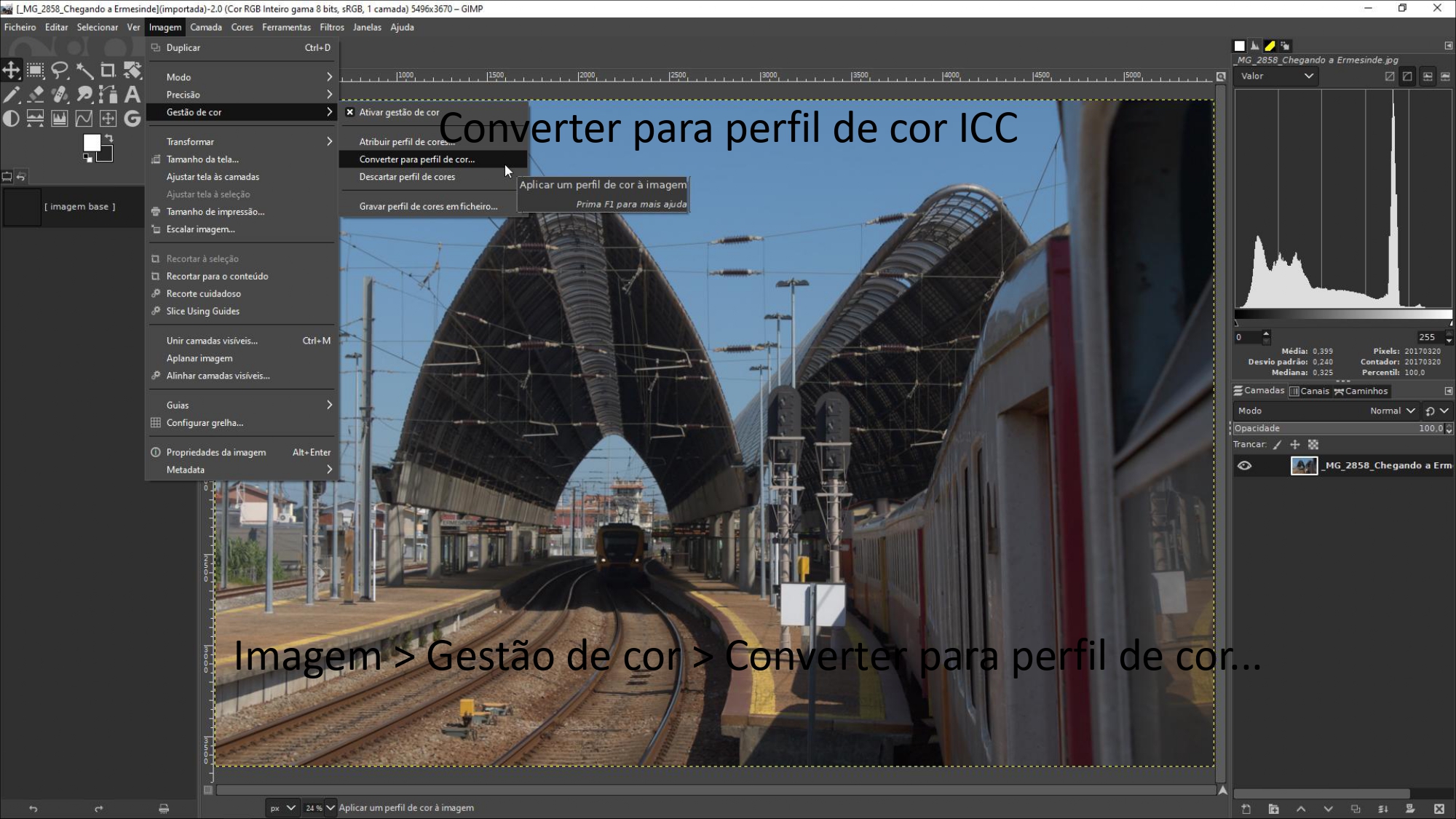Open the layer Modo Normal dropdown
1456x819 pixels.
1392,411
